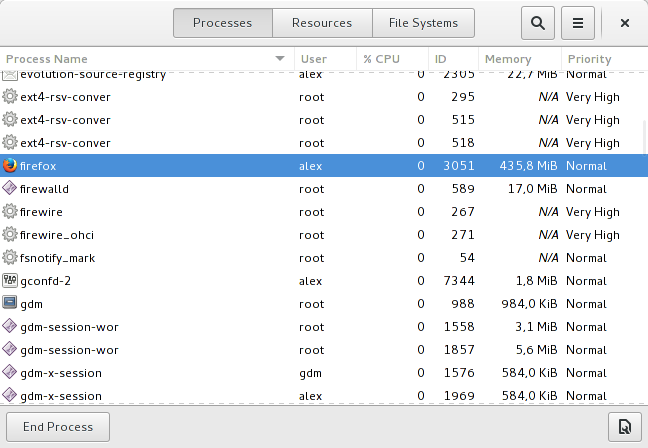Click icon of gdm-x-session ID 1969
Screen dimensions: 648x448
click(x=10, y=396)
